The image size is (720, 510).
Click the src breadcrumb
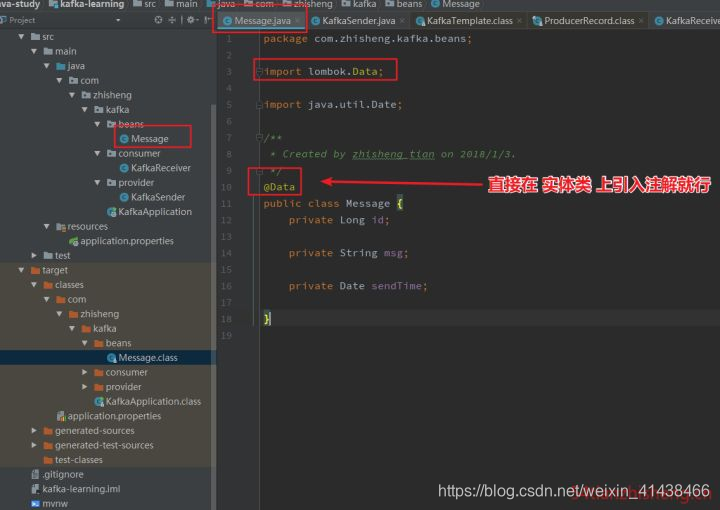click(144, 4)
